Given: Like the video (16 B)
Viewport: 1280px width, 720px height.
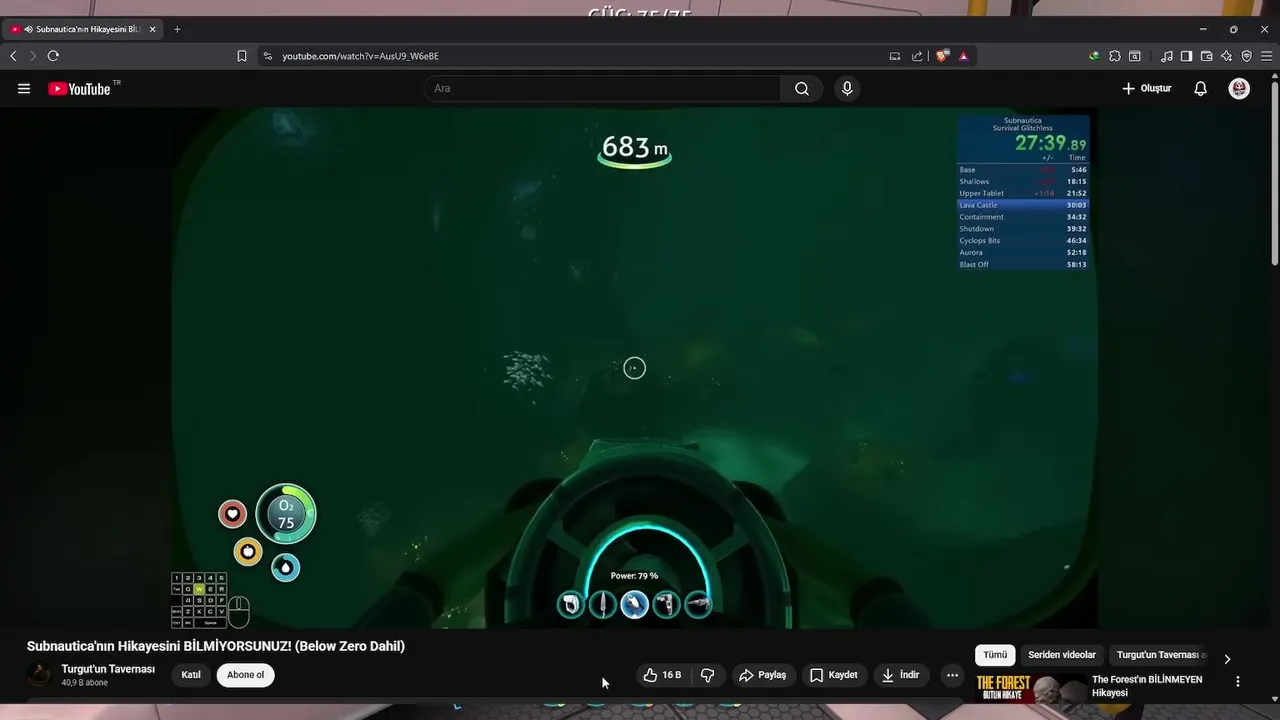Looking at the screenshot, I should click(663, 675).
